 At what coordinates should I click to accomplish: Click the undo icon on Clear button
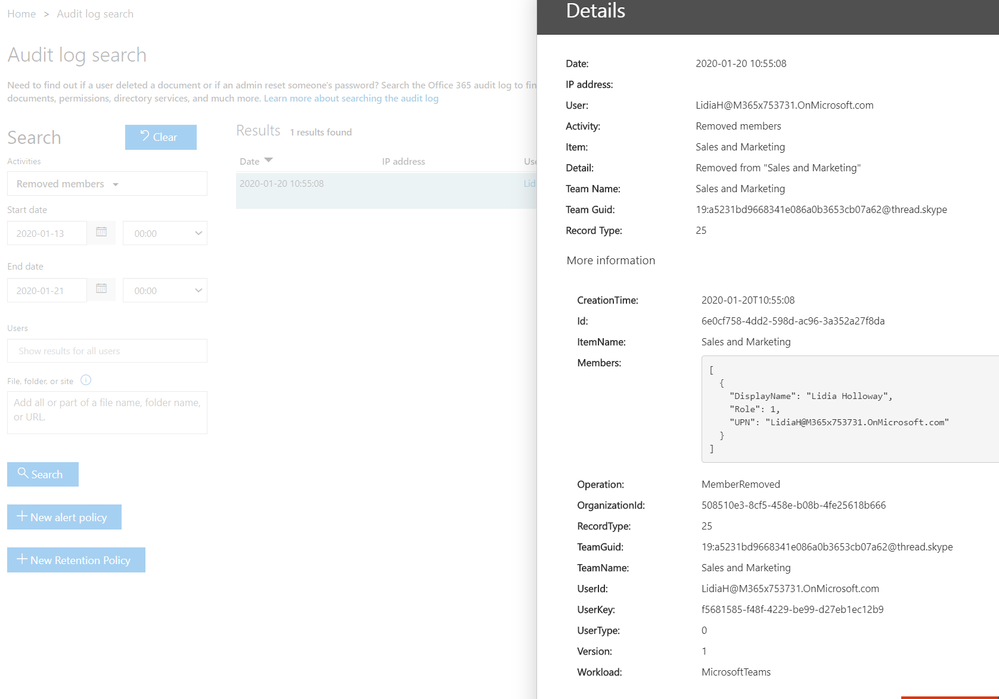tap(145, 136)
